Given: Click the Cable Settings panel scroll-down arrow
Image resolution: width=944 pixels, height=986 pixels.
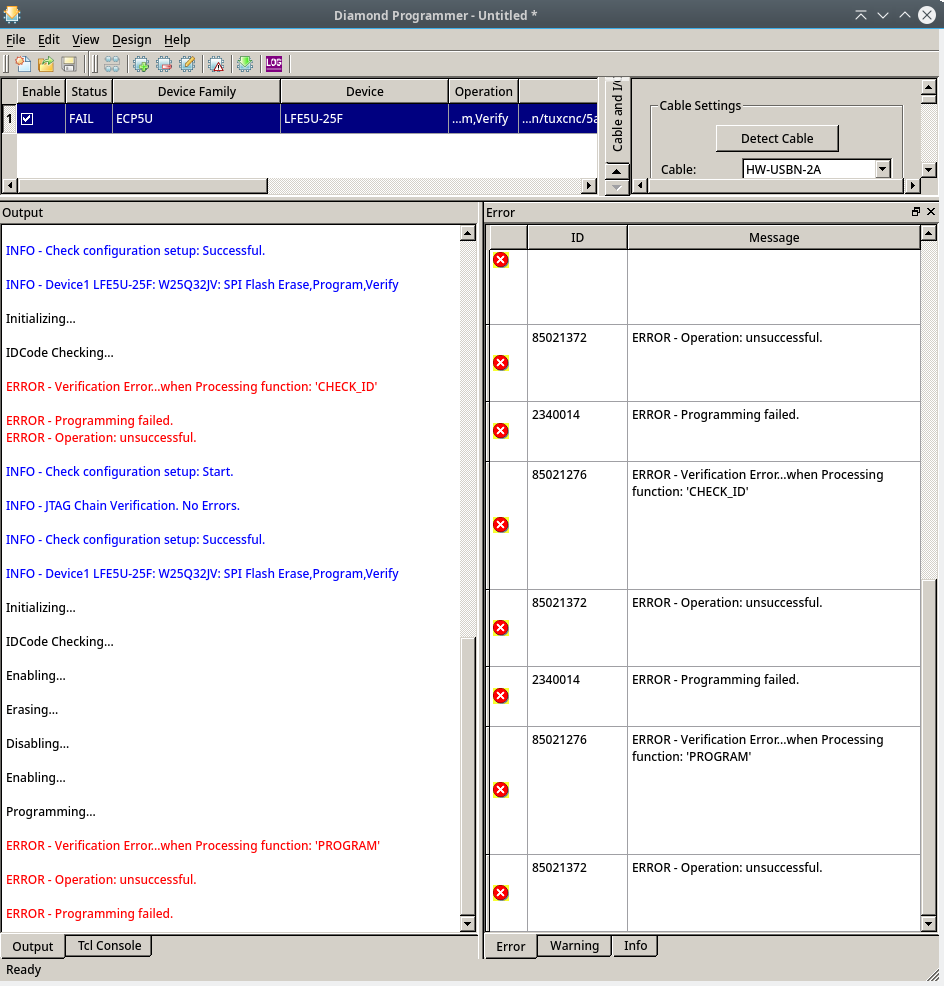Looking at the screenshot, I should 928,170.
